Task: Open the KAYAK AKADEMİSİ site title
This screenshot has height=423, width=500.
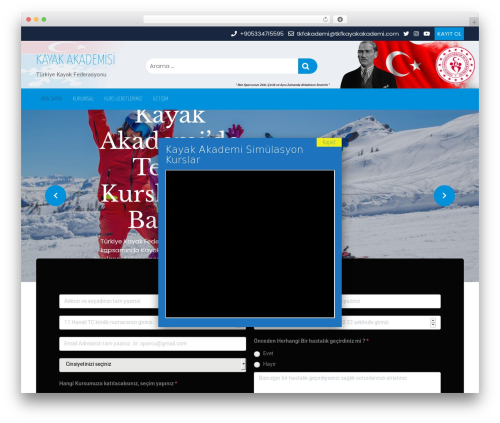Action: point(76,59)
